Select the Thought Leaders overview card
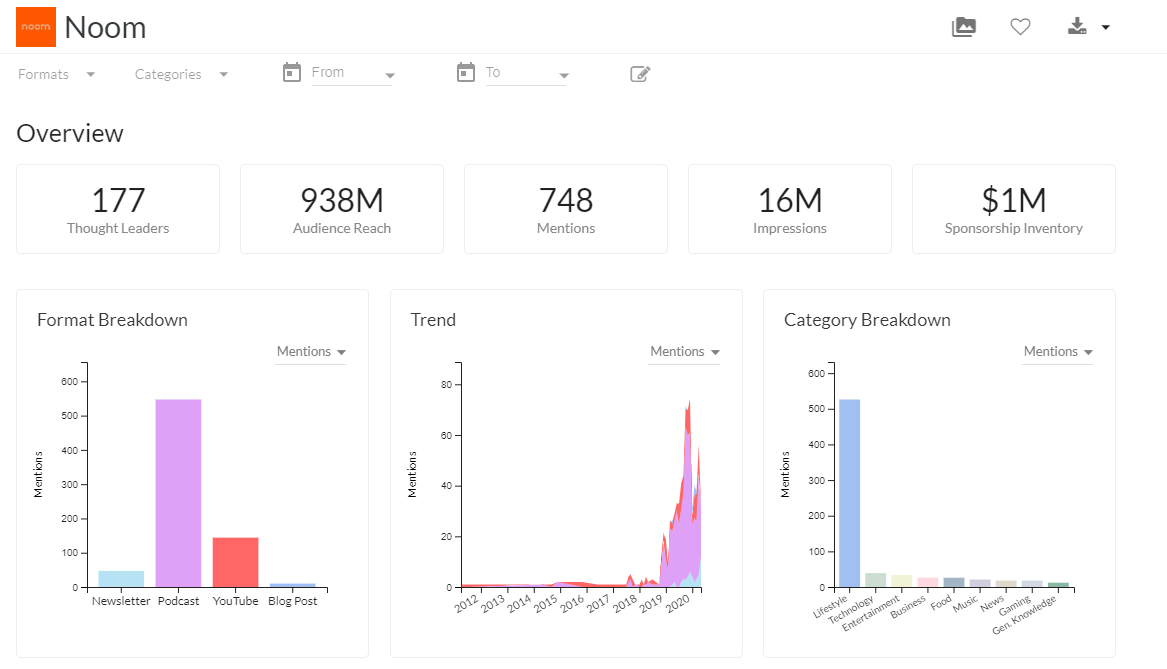This screenshot has height=669, width=1167. (x=118, y=209)
